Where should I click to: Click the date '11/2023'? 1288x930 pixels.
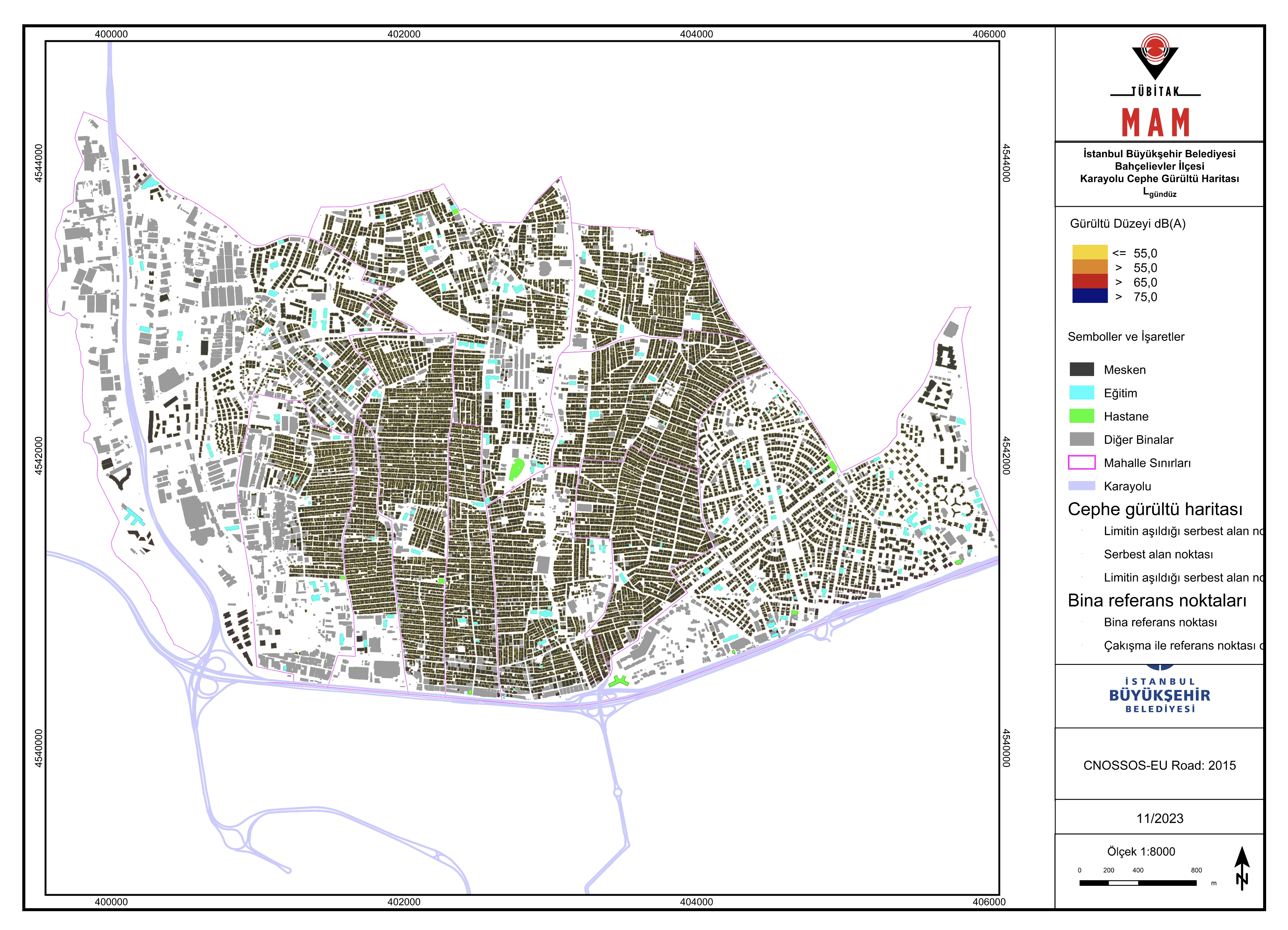1160,819
